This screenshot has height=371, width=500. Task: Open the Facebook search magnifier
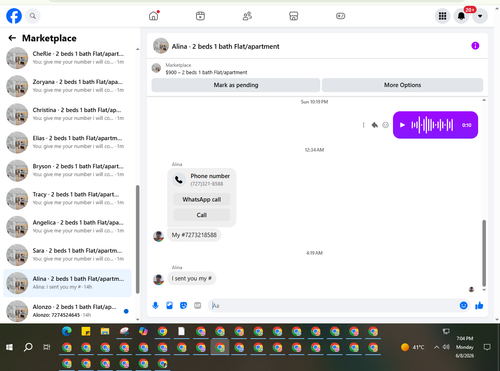pyautogui.click(x=33, y=16)
